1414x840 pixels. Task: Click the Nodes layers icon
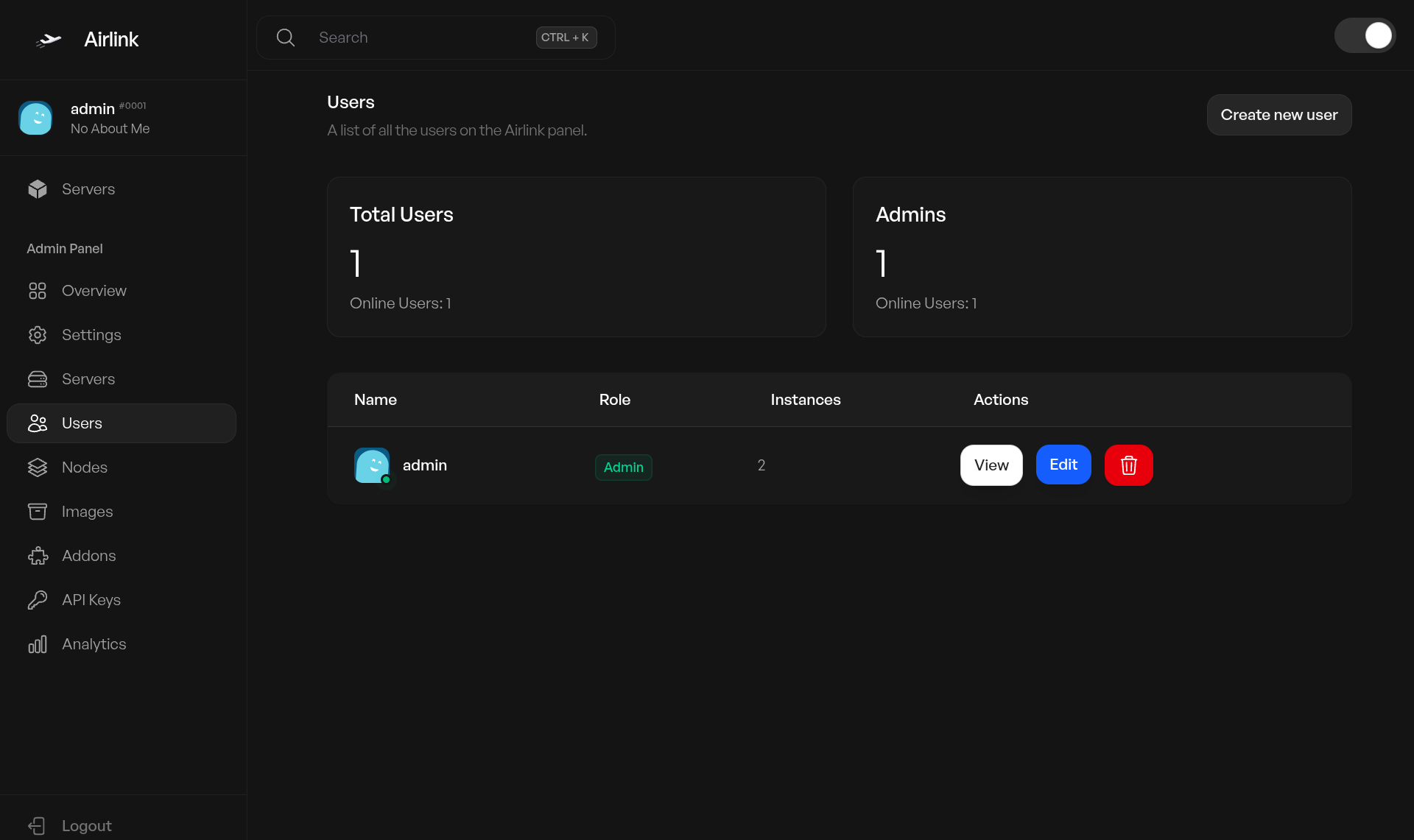click(x=38, y=467)
